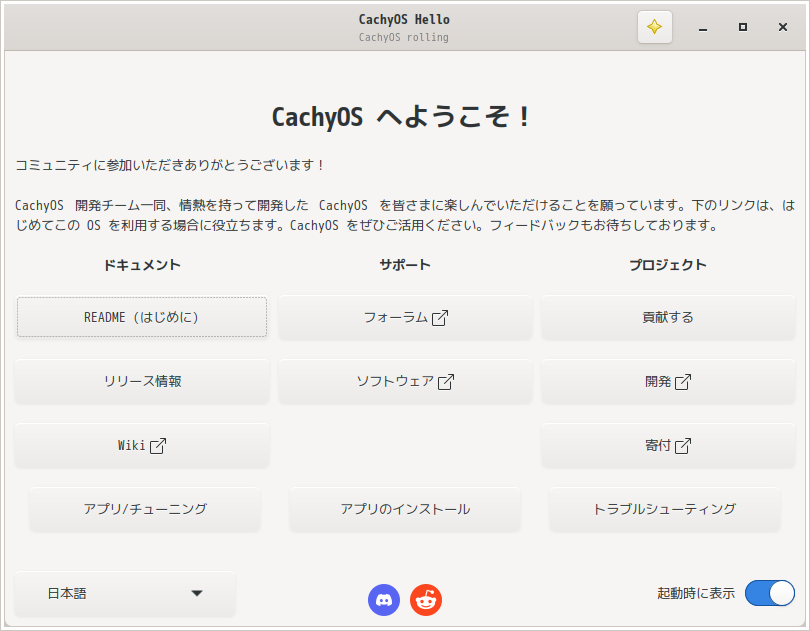Viewport: 810px width, 631px height.
Task: Minimize the CachyOS Hello window
Action: tap(703, 27)
